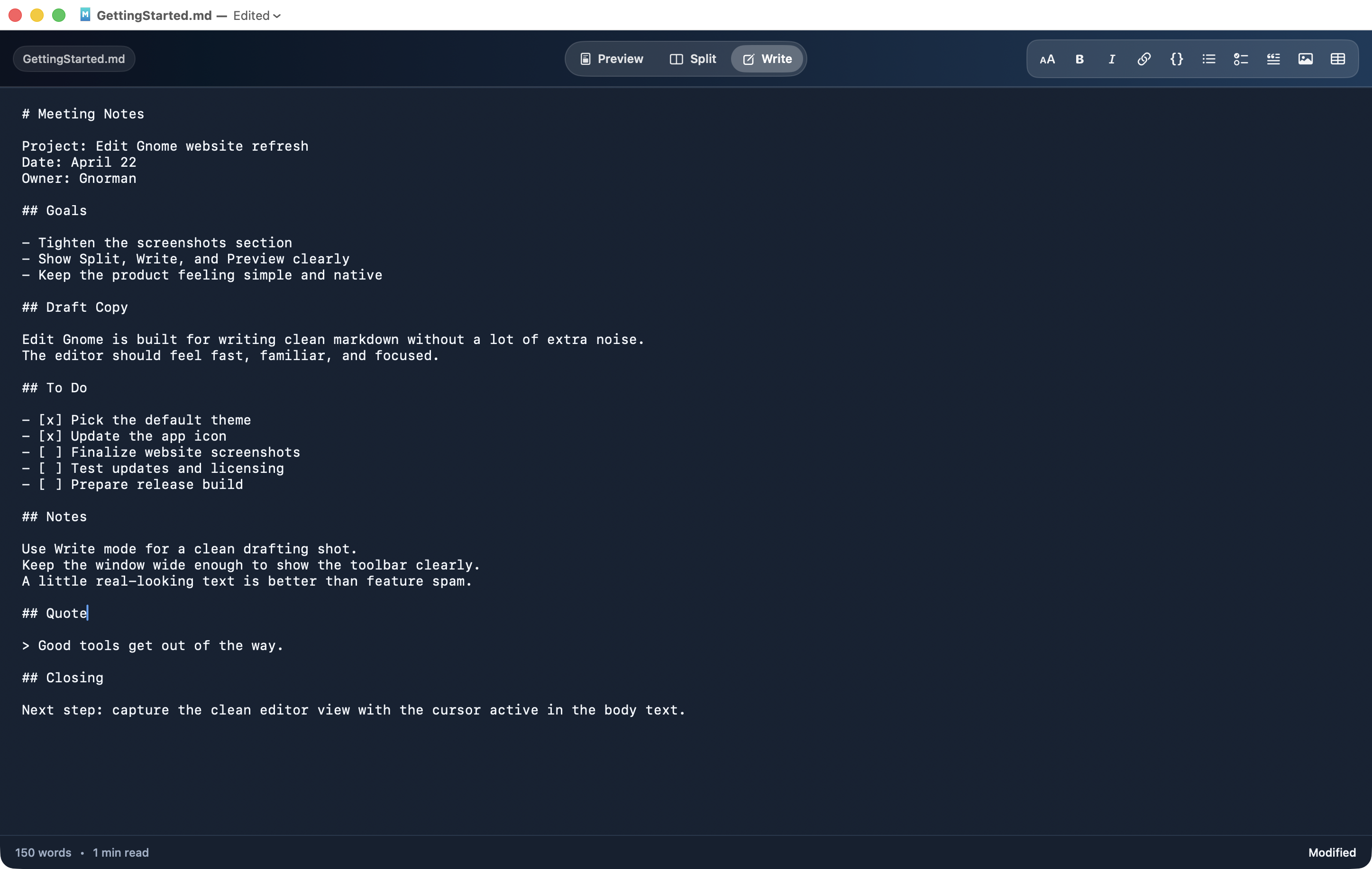Image resolution: width=1372 pixels, height=869 pixels.
Task: Insert blockquote from toolbar
Action: tap(1273, 59)
